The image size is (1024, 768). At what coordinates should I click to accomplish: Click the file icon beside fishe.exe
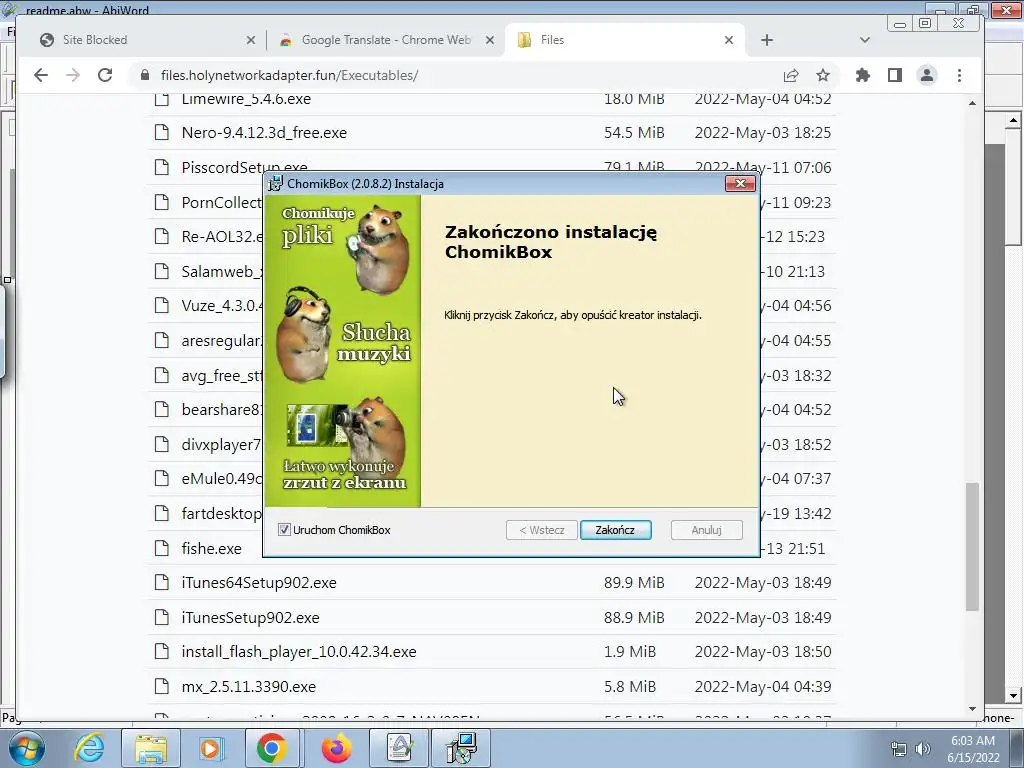pos(161,547)
